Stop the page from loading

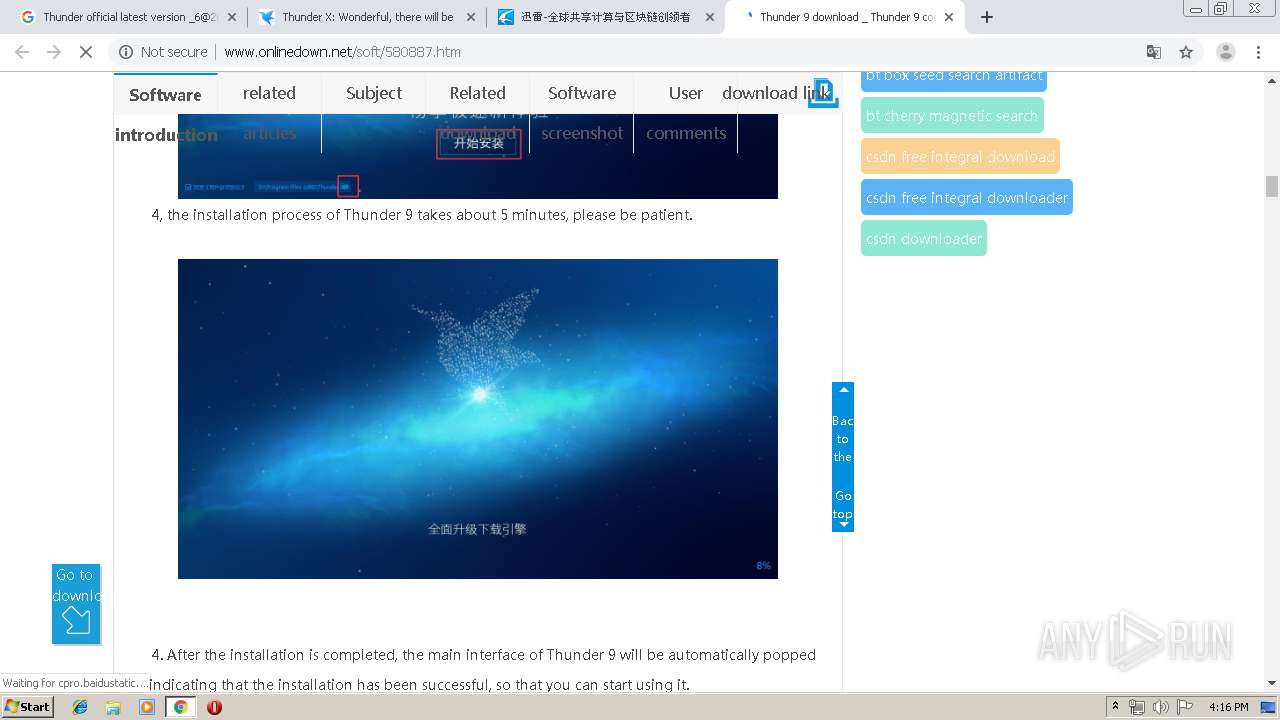tap(86, 52)
